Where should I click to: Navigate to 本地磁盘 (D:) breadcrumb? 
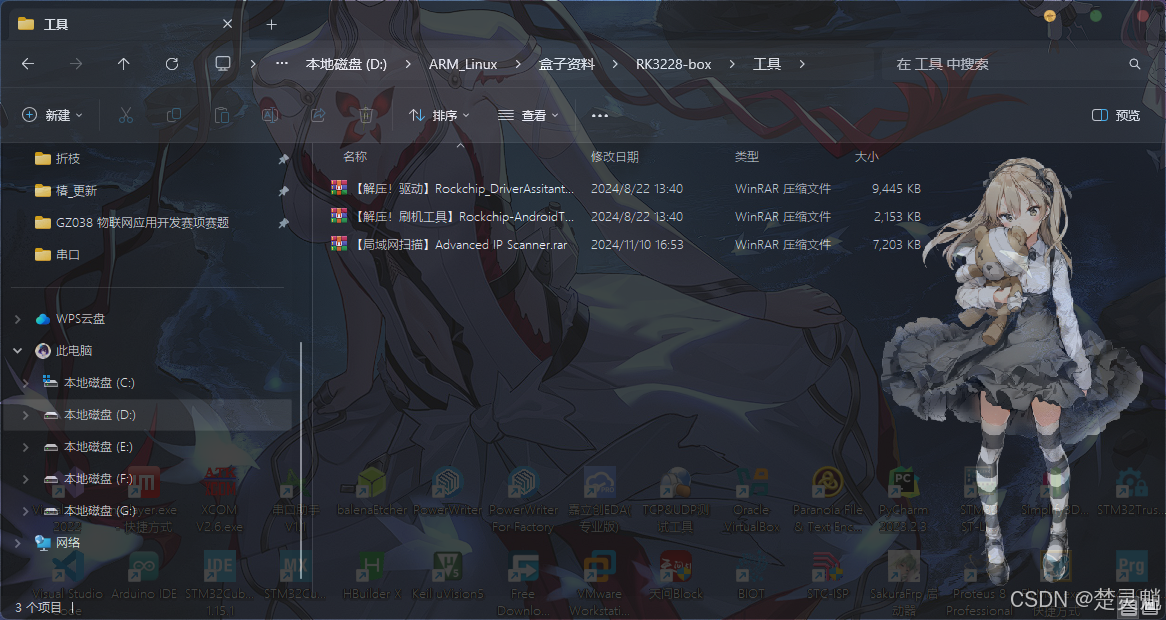(x=347, y=64)
